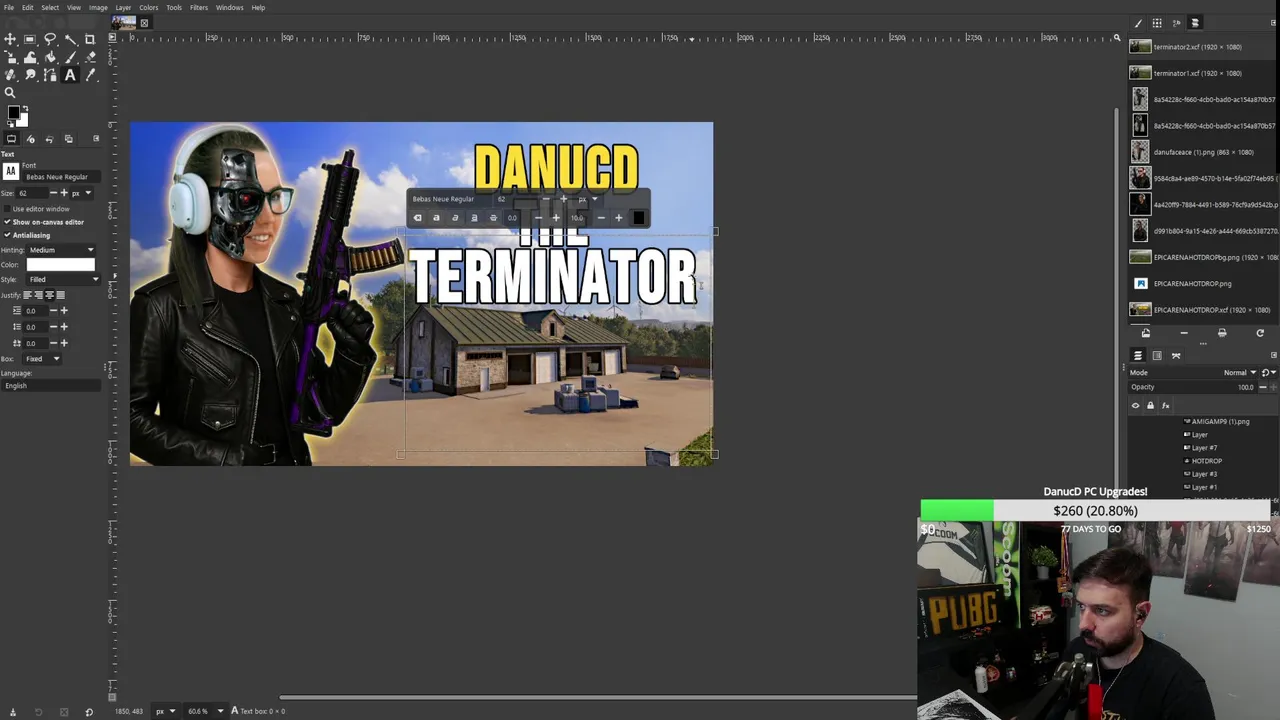
Task: Click the layer lock column header
Action: (x=1150, y=405)
